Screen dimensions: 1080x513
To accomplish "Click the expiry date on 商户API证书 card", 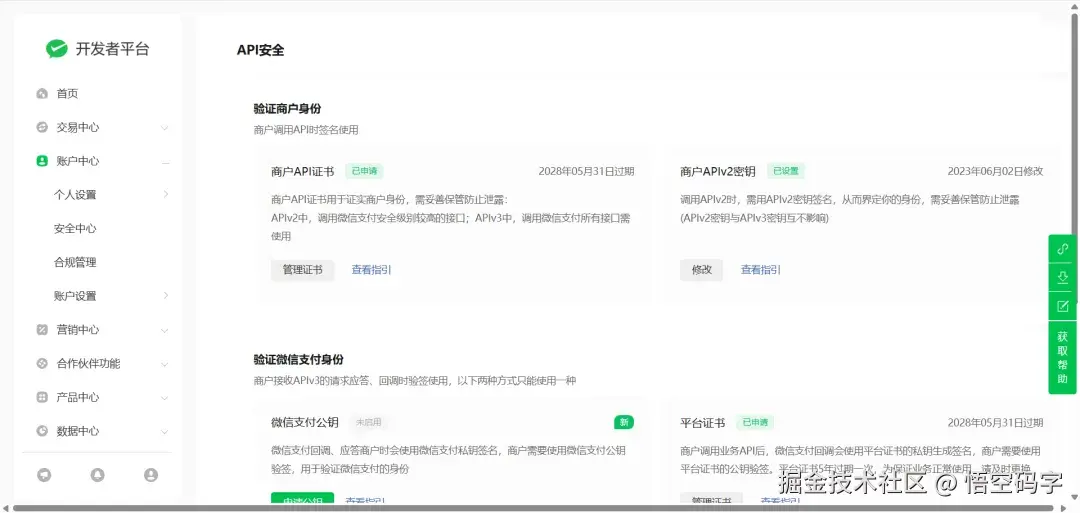I will (586, 171).
